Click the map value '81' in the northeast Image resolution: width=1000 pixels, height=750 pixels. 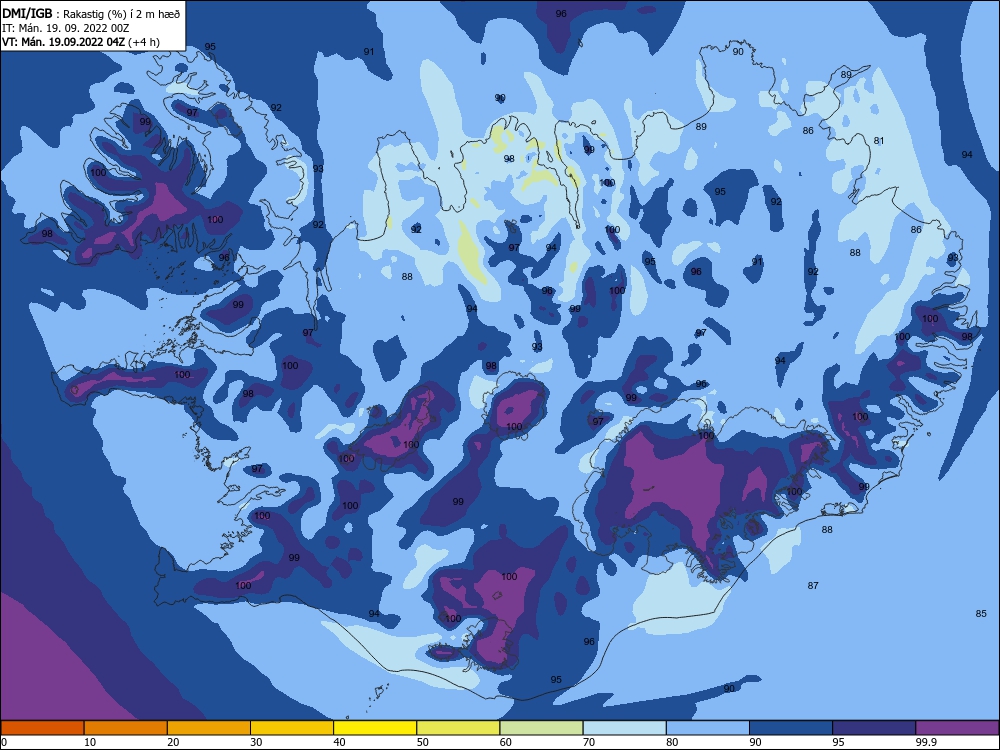tap(879, 141)
